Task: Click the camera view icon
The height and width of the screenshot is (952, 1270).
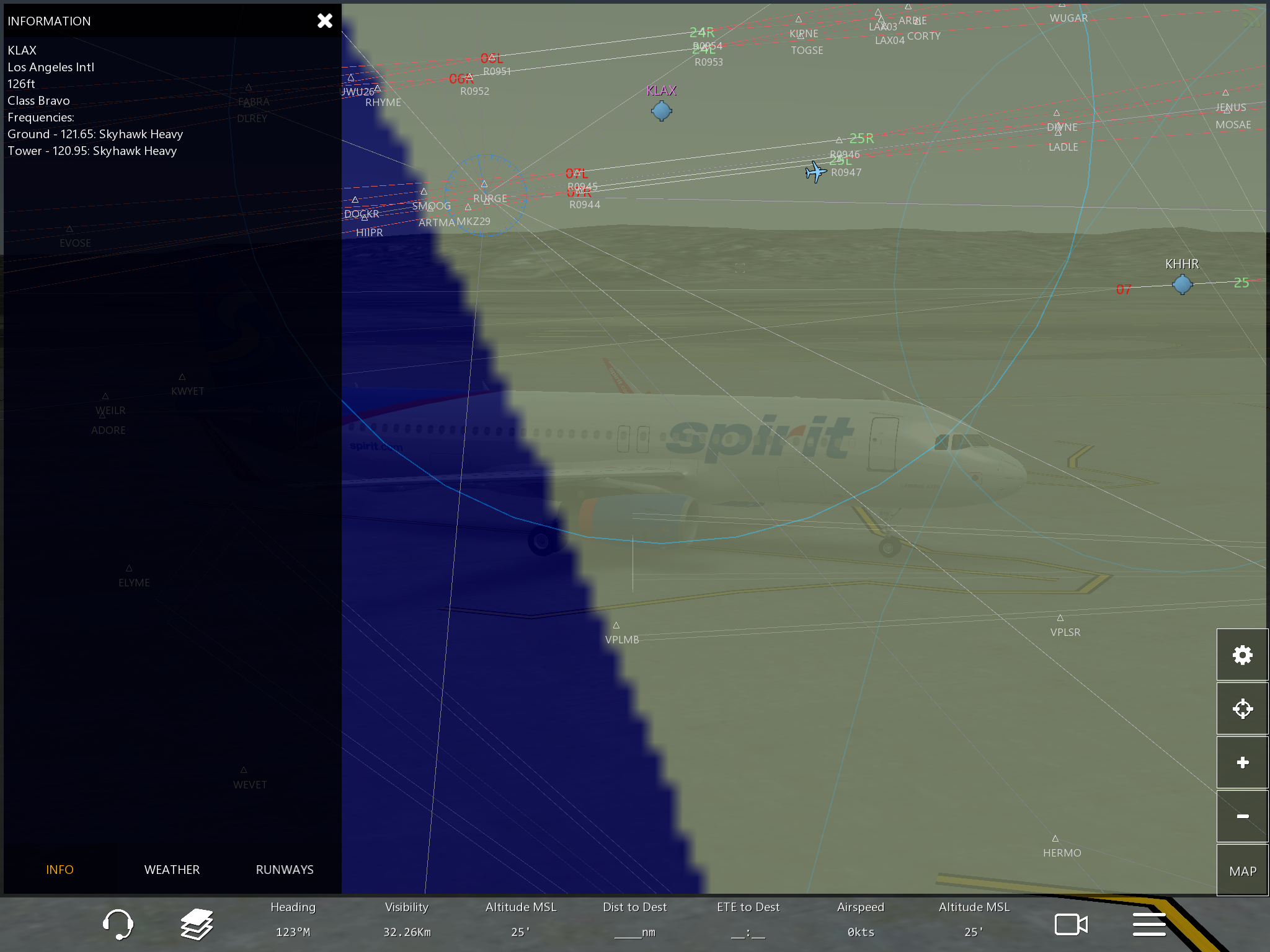Action: [1071, 924]
